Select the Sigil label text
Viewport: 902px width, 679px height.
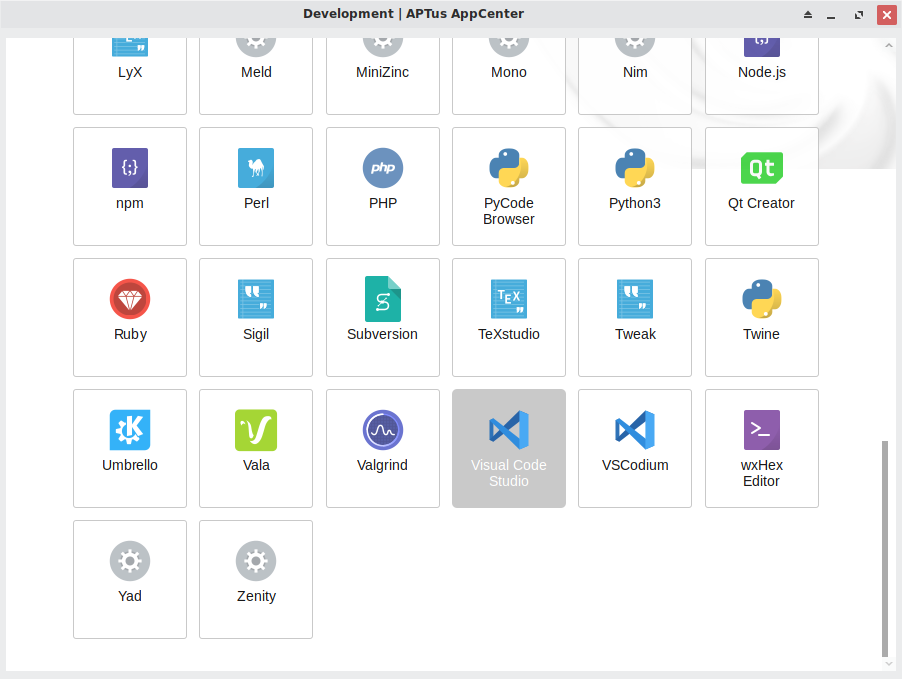coord(256,335)
